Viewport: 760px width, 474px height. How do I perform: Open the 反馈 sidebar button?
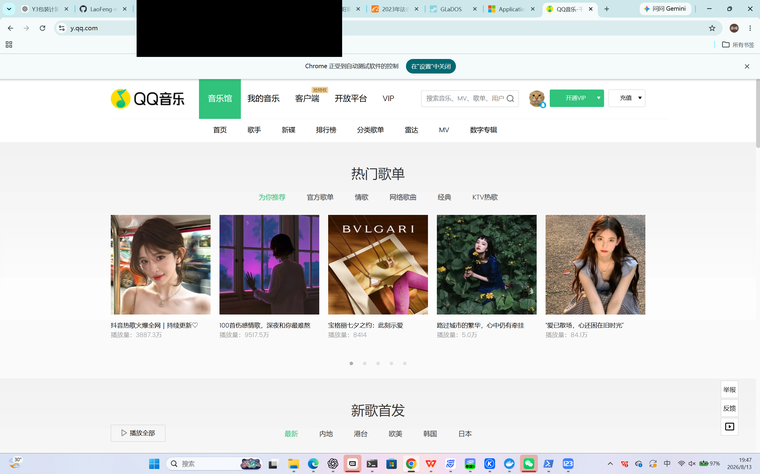point(729,408)
